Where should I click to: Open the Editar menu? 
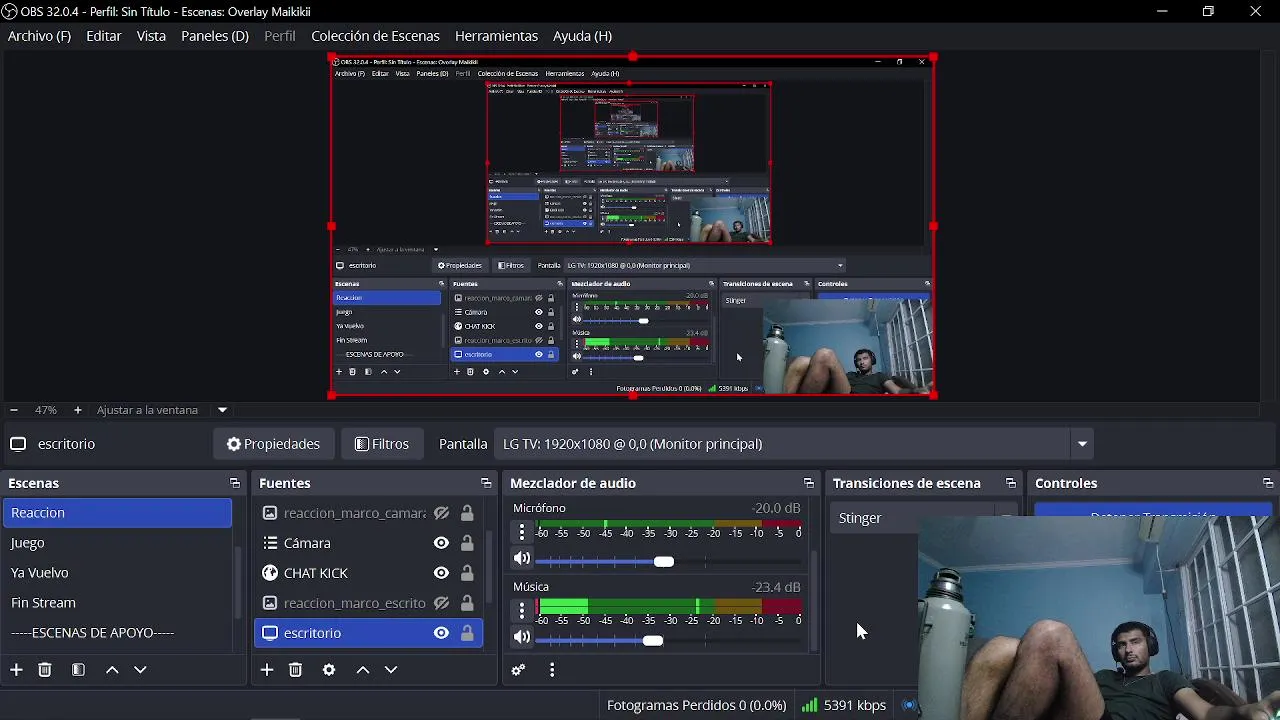[x=104, y=36]
